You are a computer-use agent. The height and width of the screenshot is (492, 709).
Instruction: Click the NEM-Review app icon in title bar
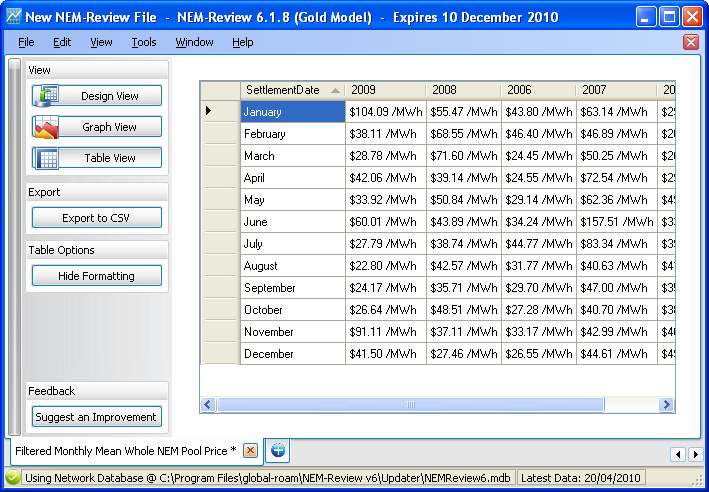pyautogui.click(x=14, y=17)
